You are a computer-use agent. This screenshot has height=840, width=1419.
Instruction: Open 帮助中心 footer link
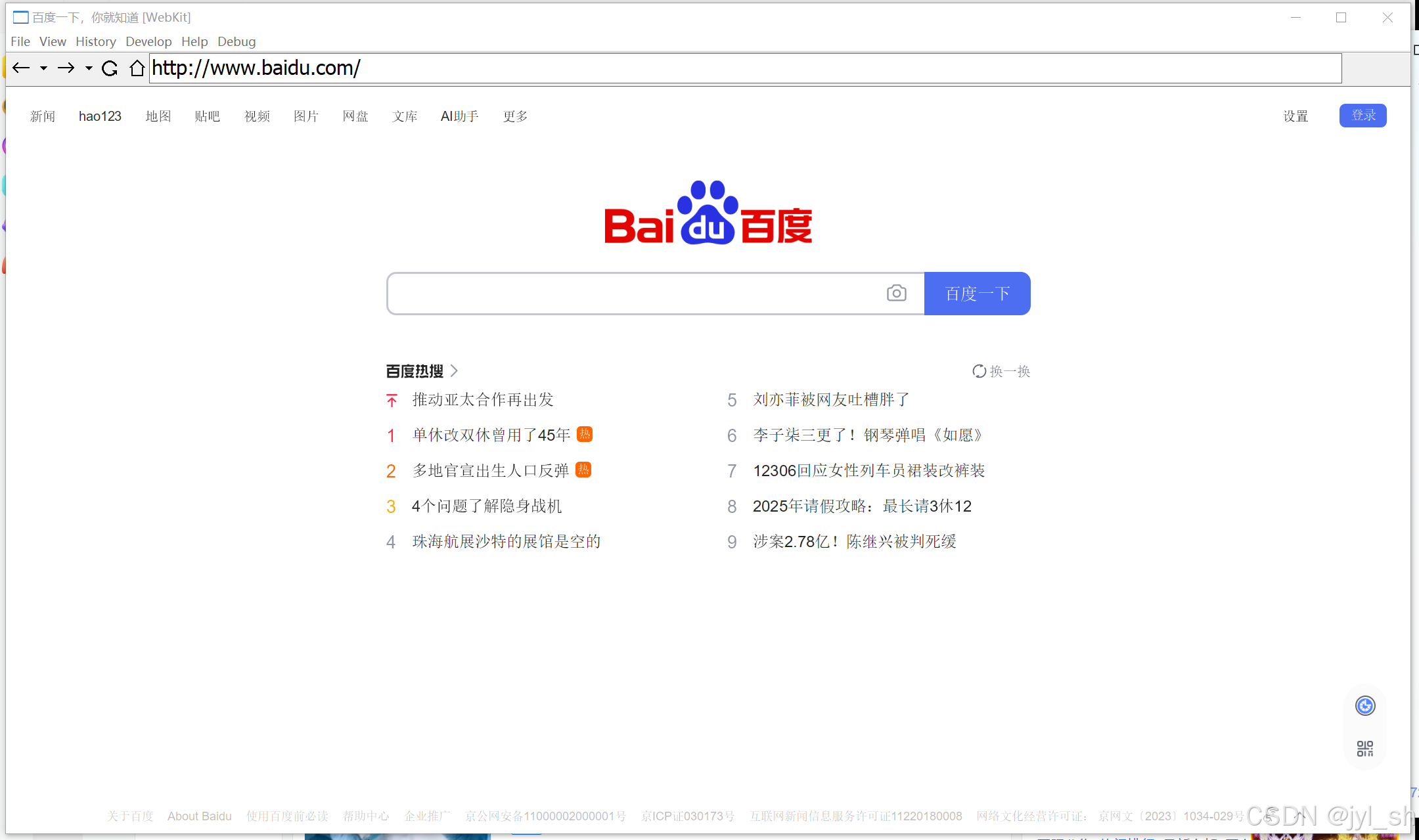coord(366,816)
